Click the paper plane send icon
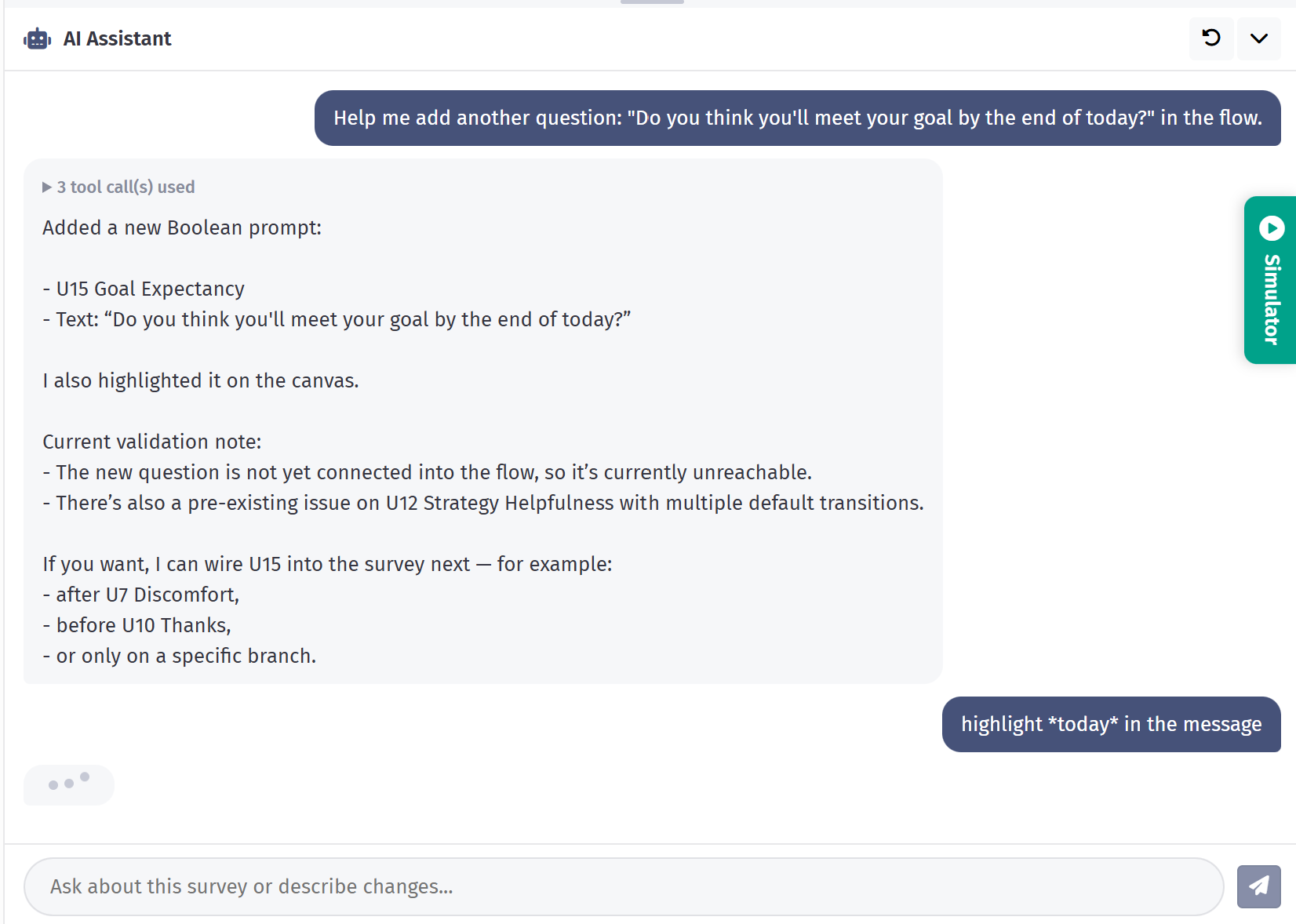The width and height of the screenshot is (1296, 924). (x=1258, y=886)
